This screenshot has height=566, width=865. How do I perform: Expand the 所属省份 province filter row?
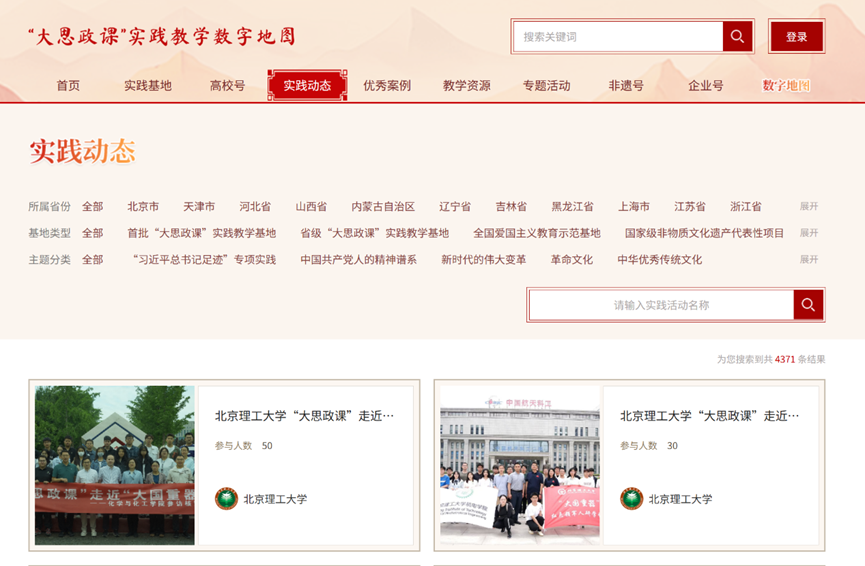808,206
